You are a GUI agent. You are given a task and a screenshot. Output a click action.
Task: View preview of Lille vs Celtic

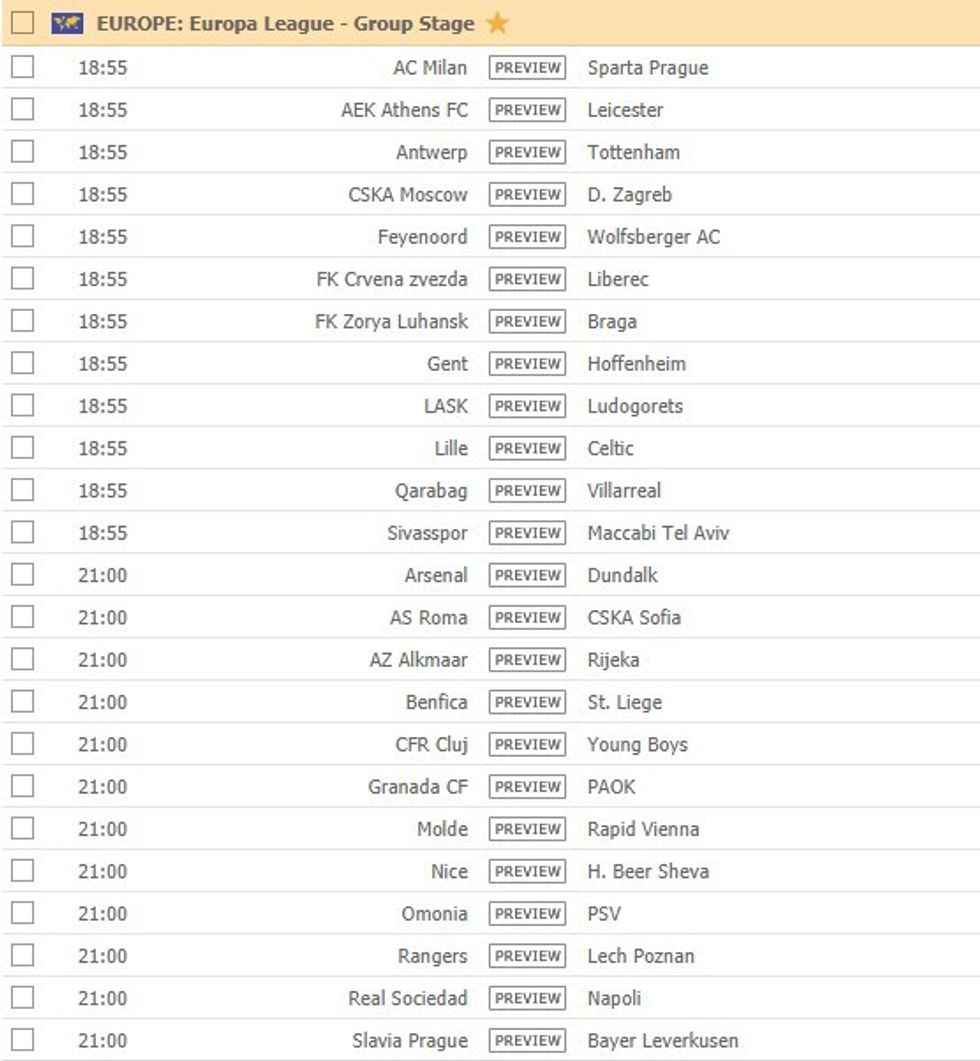[x=527, y=448]
